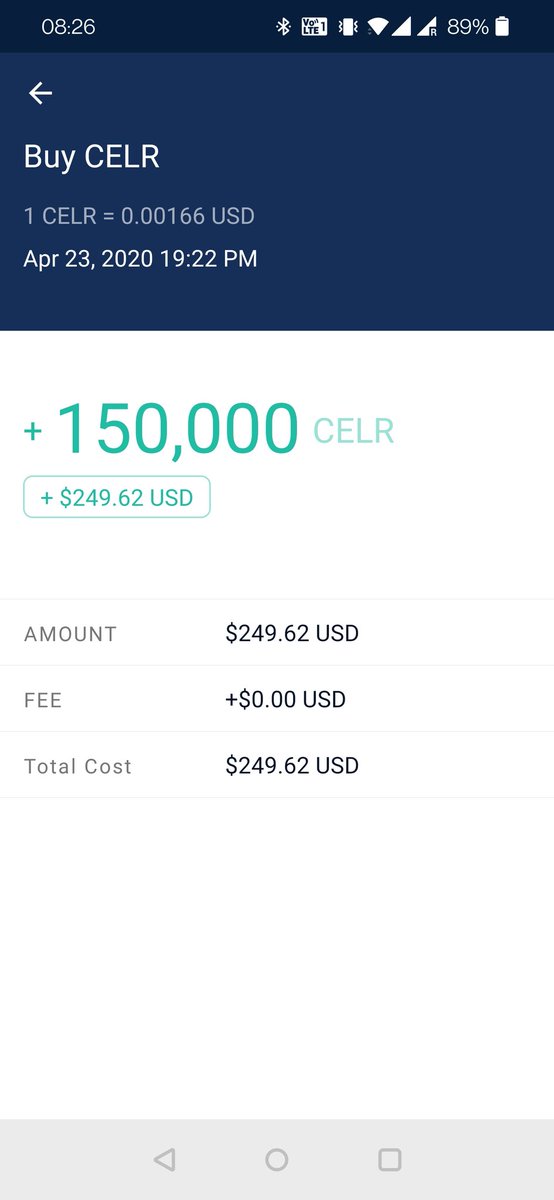The width and height of the screenshot is (554, 1200).
Task: Tap the VoLTE status bar icon
Action: coord(314,27)
